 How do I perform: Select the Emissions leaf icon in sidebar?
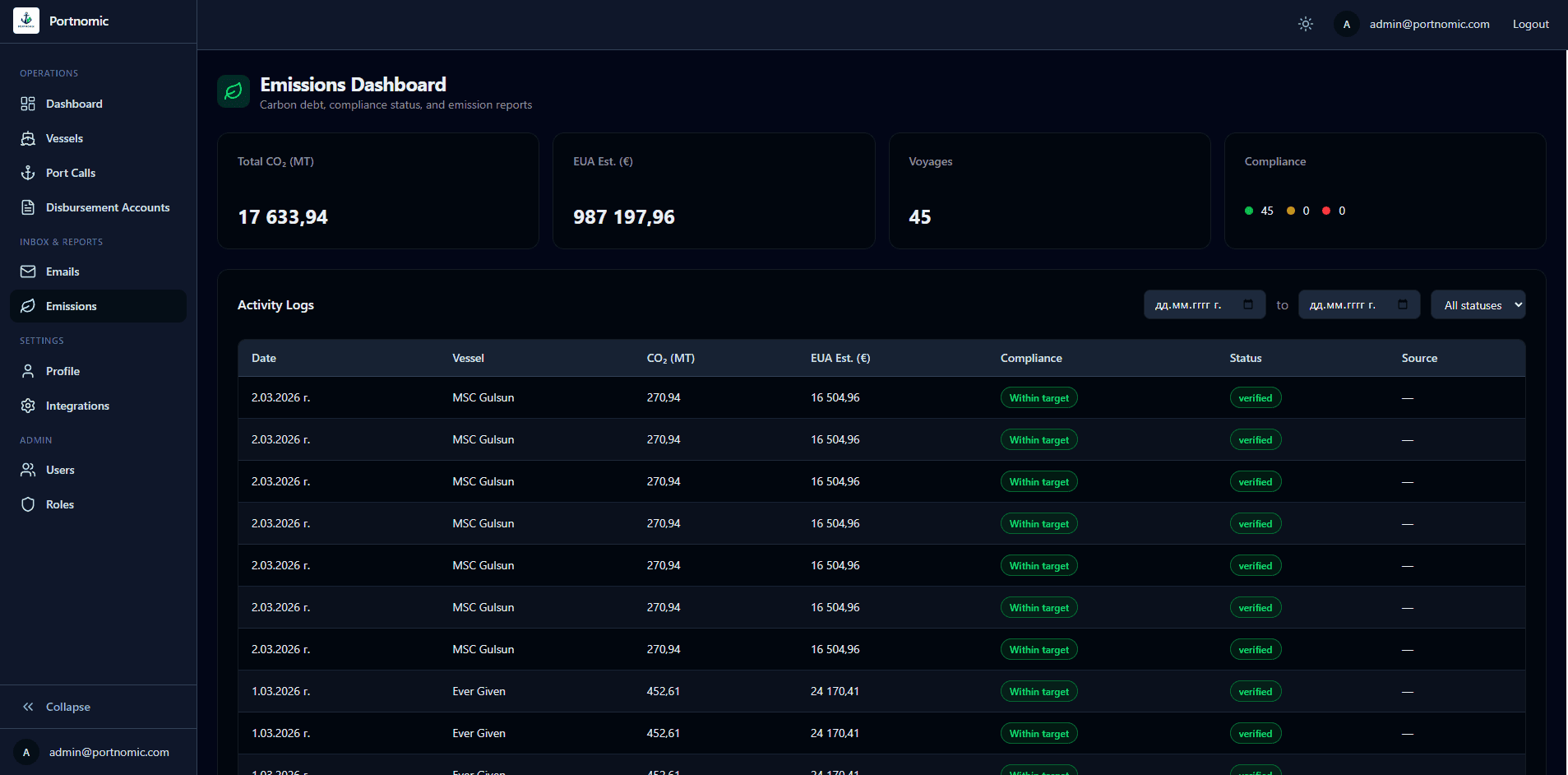28,306
